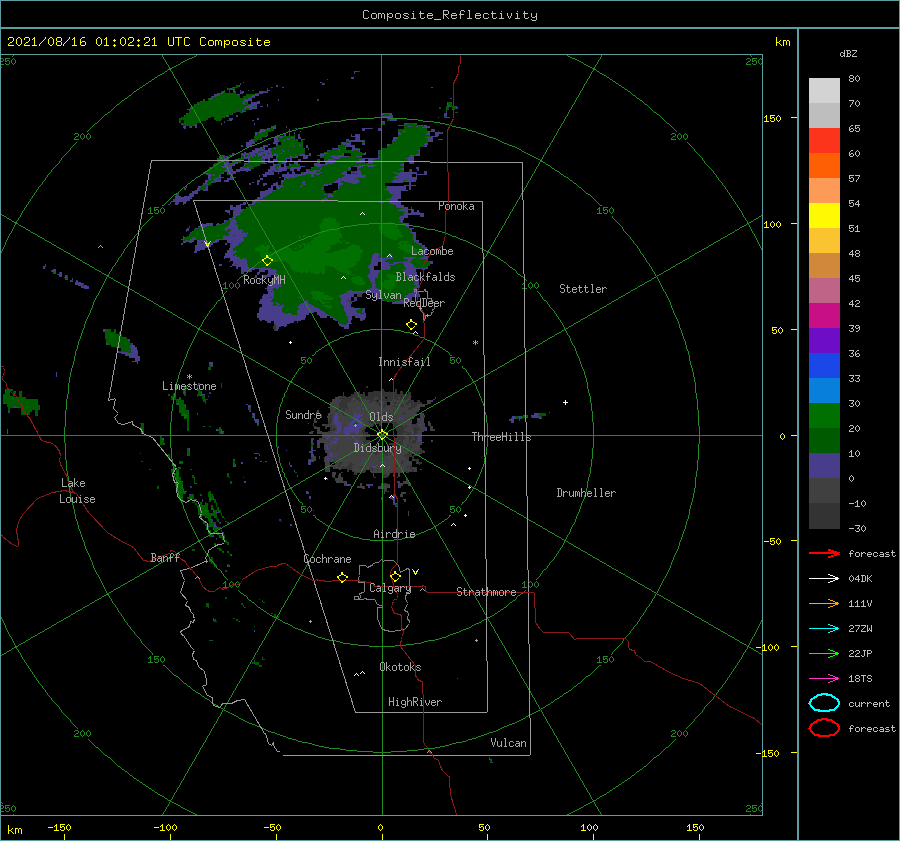Click the Sundre town label
The width and height of the screenshot is (900, 841).
pyautogui.click(x=303, y=414)
